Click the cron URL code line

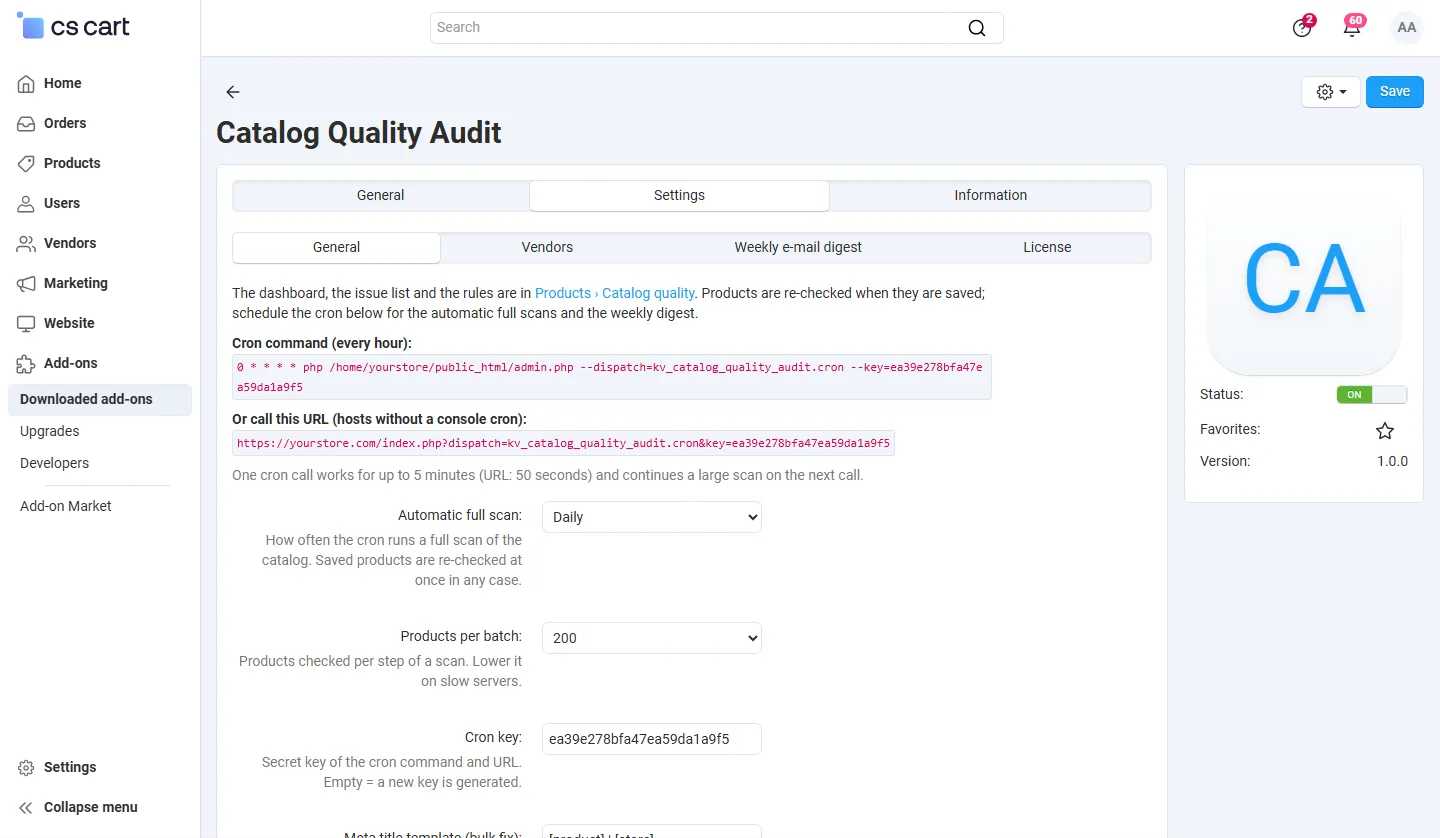pyautogui.click(x=563, y=443)
